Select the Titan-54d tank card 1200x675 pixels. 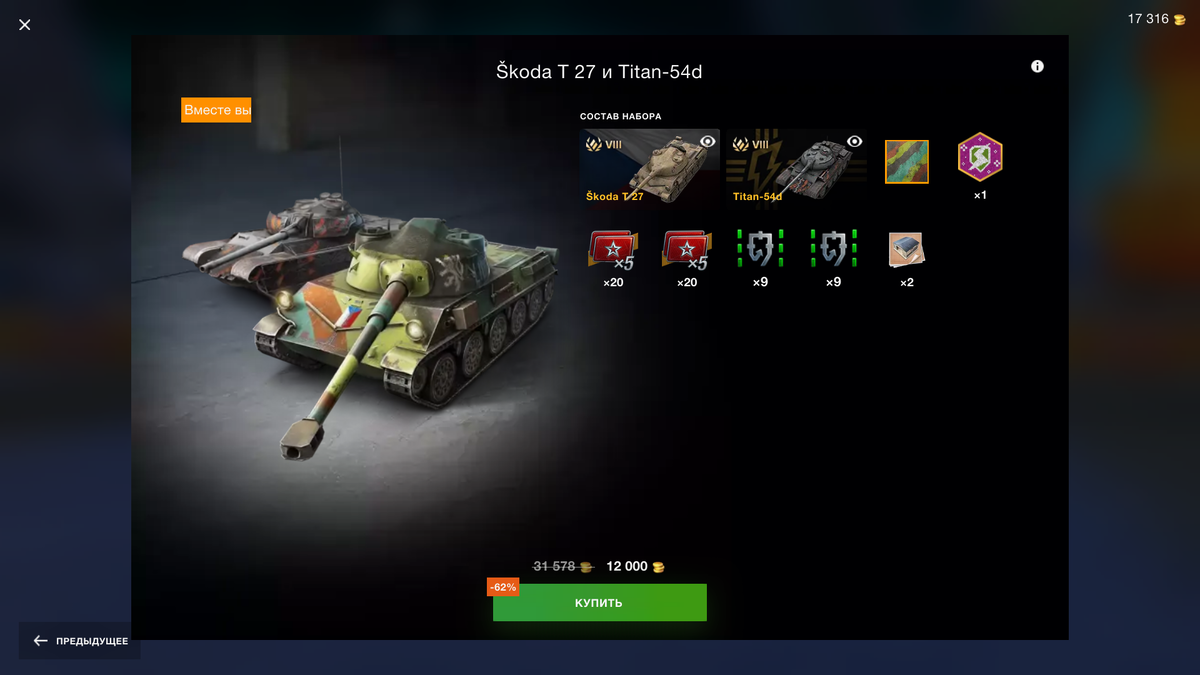[x=797, y=167]
